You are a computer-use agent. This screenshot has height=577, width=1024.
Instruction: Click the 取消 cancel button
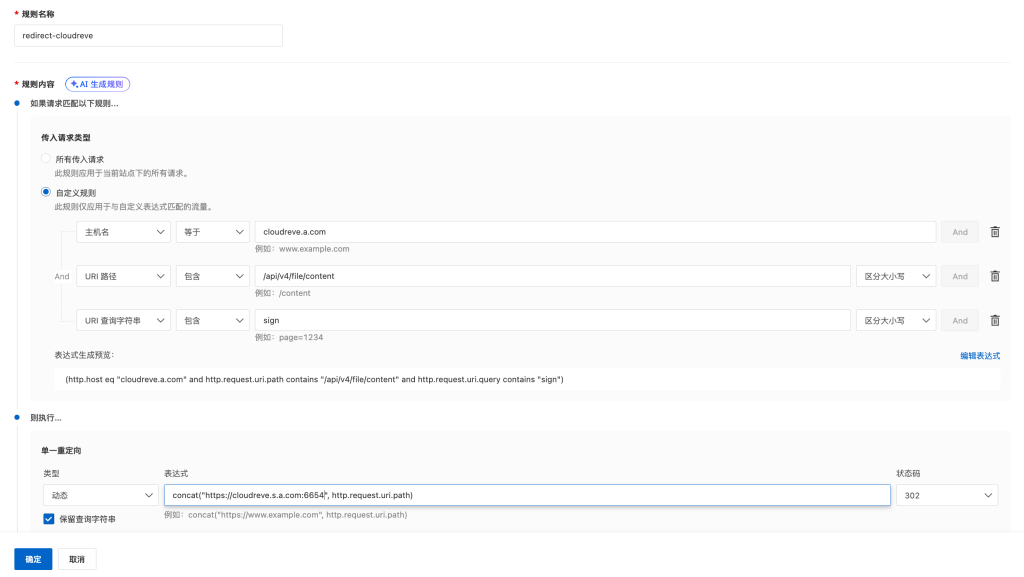pyautogui.click(x=77, y=559)
